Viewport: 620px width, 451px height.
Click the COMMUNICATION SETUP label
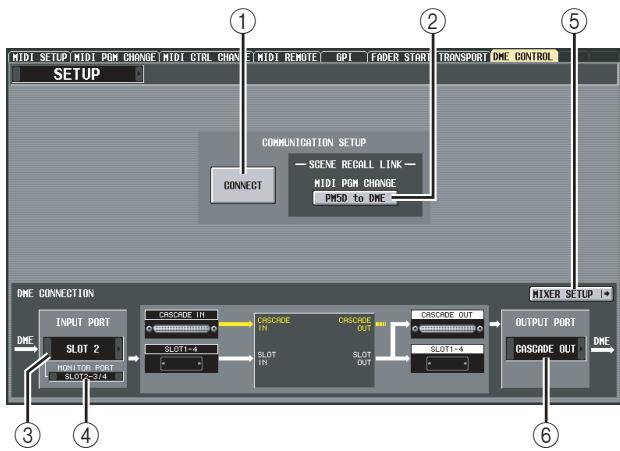(314, 142)
